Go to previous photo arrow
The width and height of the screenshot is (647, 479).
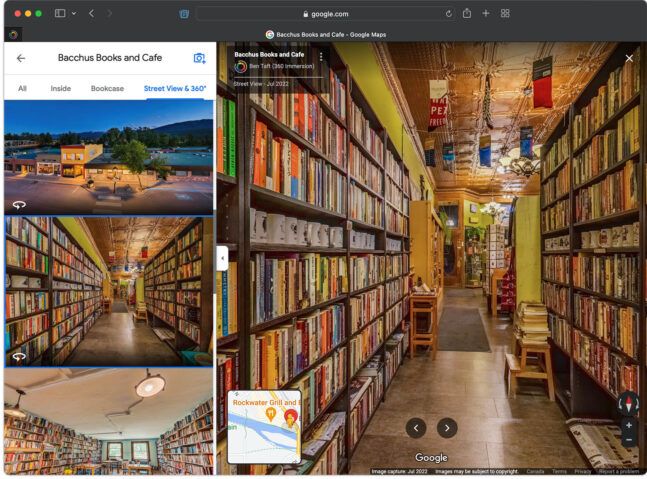pyautogui.click(x=416, y=428)
